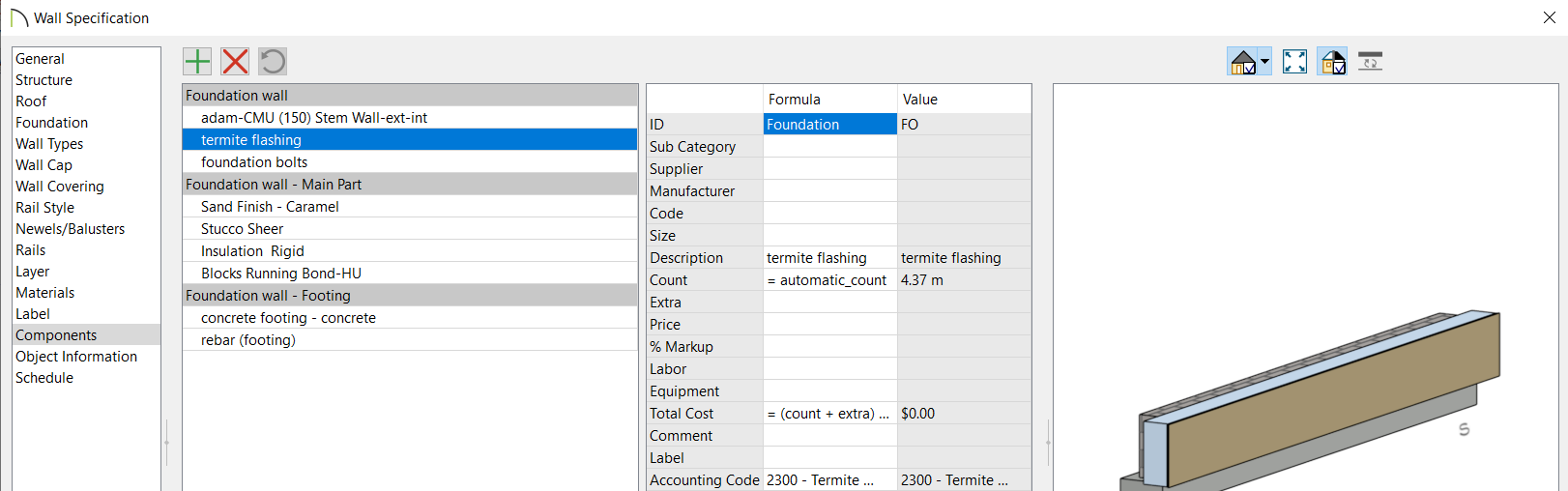
Task: Open the Wall Specification dialog icon in title bar
Action: coord(18,18)
